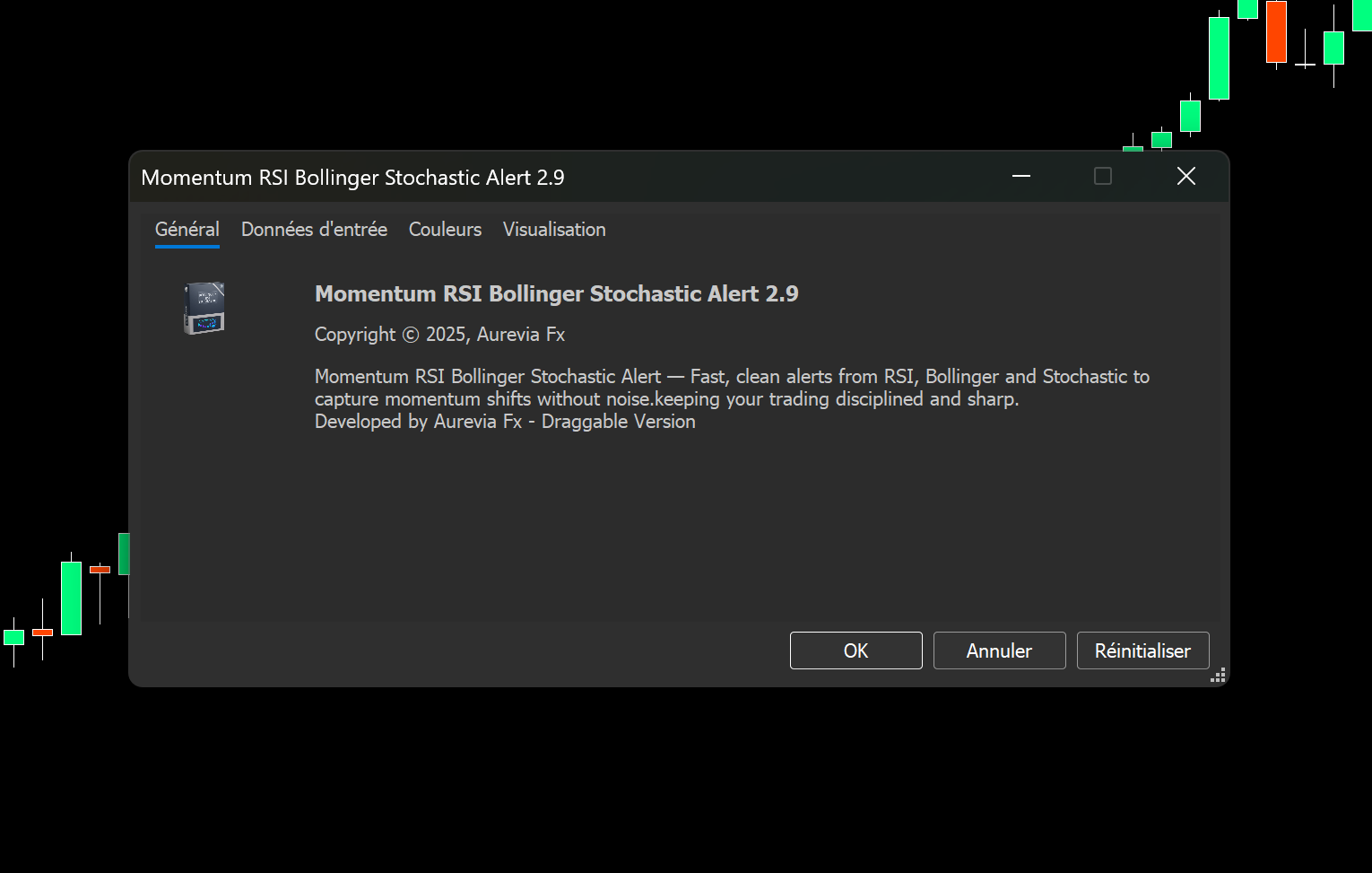
Task: Click the Developed by Aurevia Fx line
Action: [x=505, y=422]
